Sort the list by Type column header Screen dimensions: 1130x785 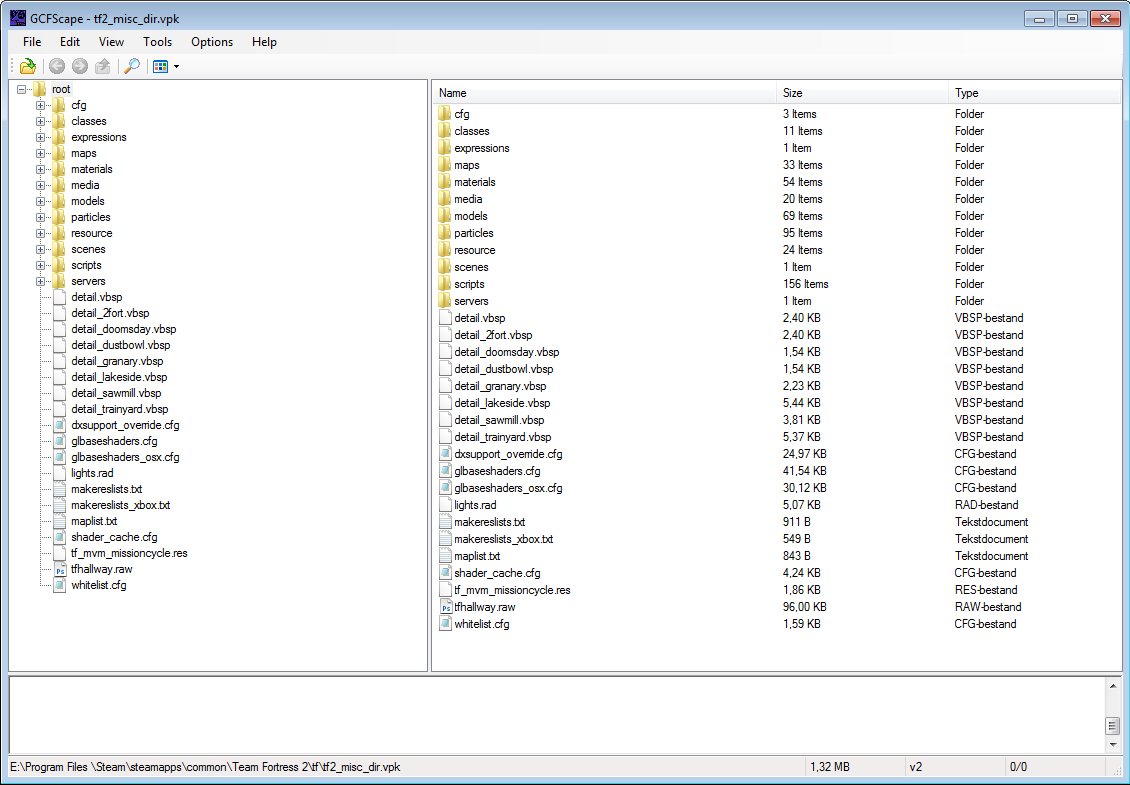coord(1034,93)
